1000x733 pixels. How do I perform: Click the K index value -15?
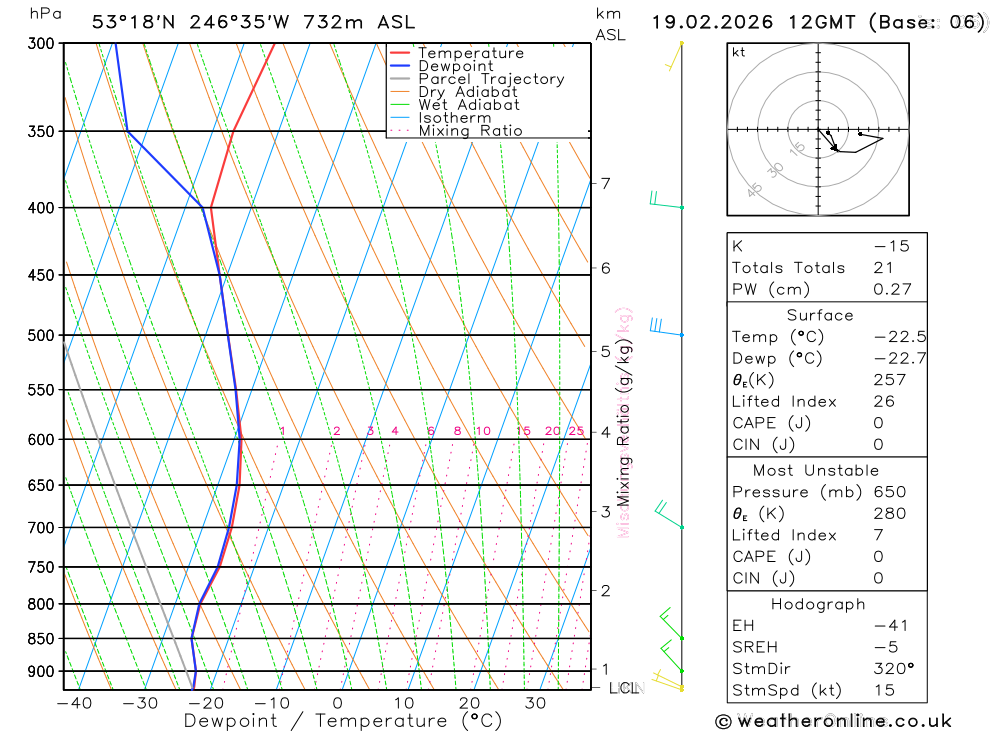[892, 246]
